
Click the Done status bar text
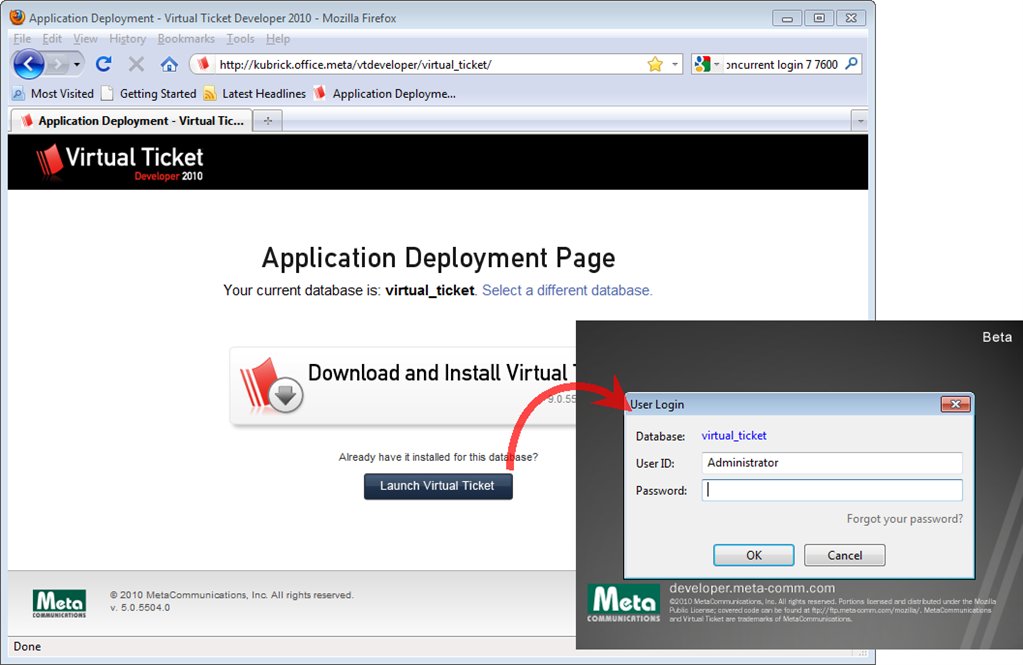(27, 646)
